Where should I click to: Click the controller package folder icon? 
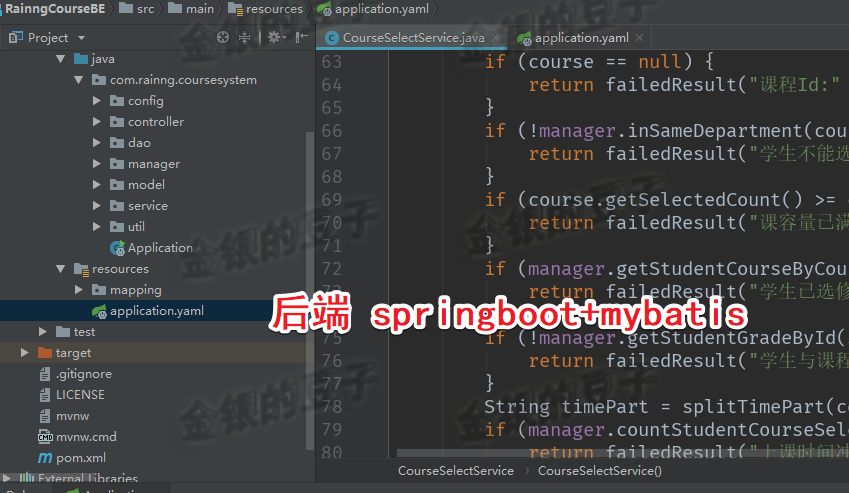pos(117,122)
